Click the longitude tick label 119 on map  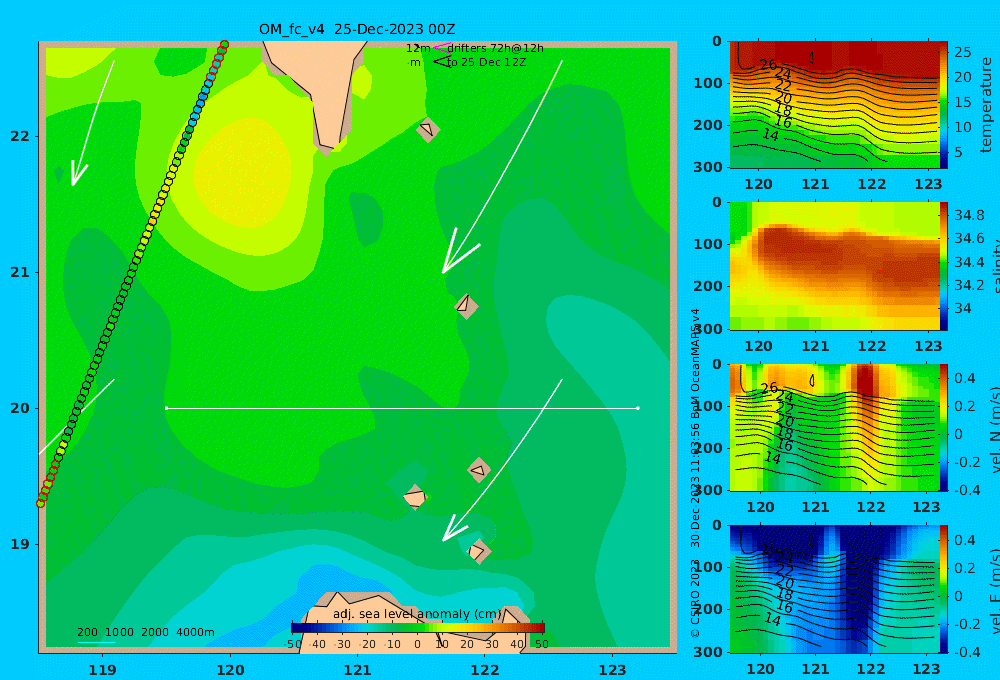coord(103,670)
